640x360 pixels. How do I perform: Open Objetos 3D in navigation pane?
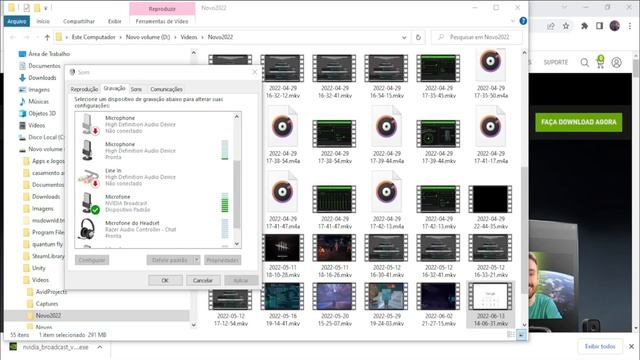click(42, 113)
